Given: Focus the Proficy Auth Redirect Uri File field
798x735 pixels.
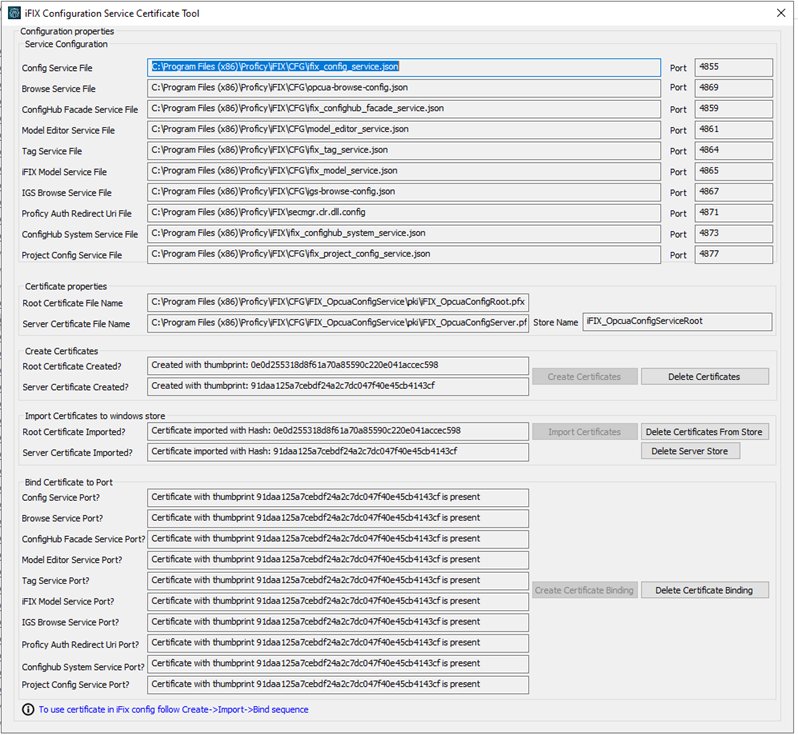Looking at the screenshot, I should pos(404,213).
